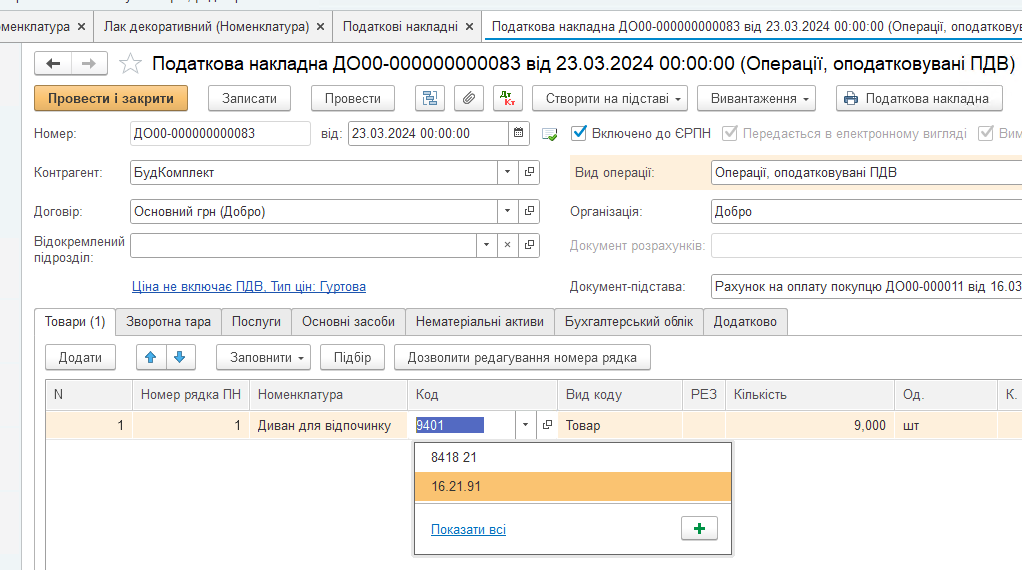Focus the Документ-підстава field
This screenshot has width=1022, height=570.
click(x=867, y=287)
